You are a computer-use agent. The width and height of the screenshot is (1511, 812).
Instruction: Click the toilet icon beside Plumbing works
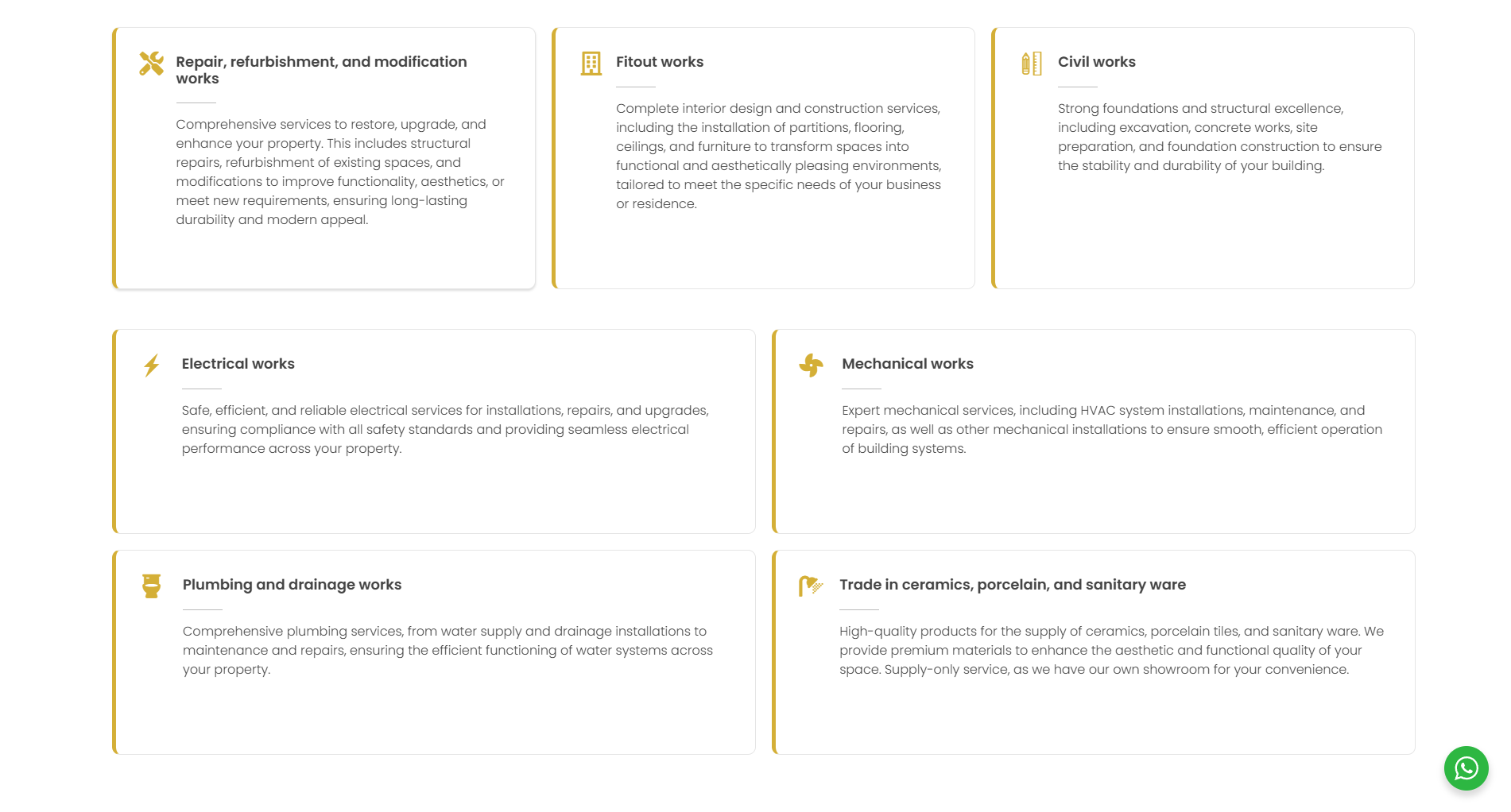tap(152, 586)
